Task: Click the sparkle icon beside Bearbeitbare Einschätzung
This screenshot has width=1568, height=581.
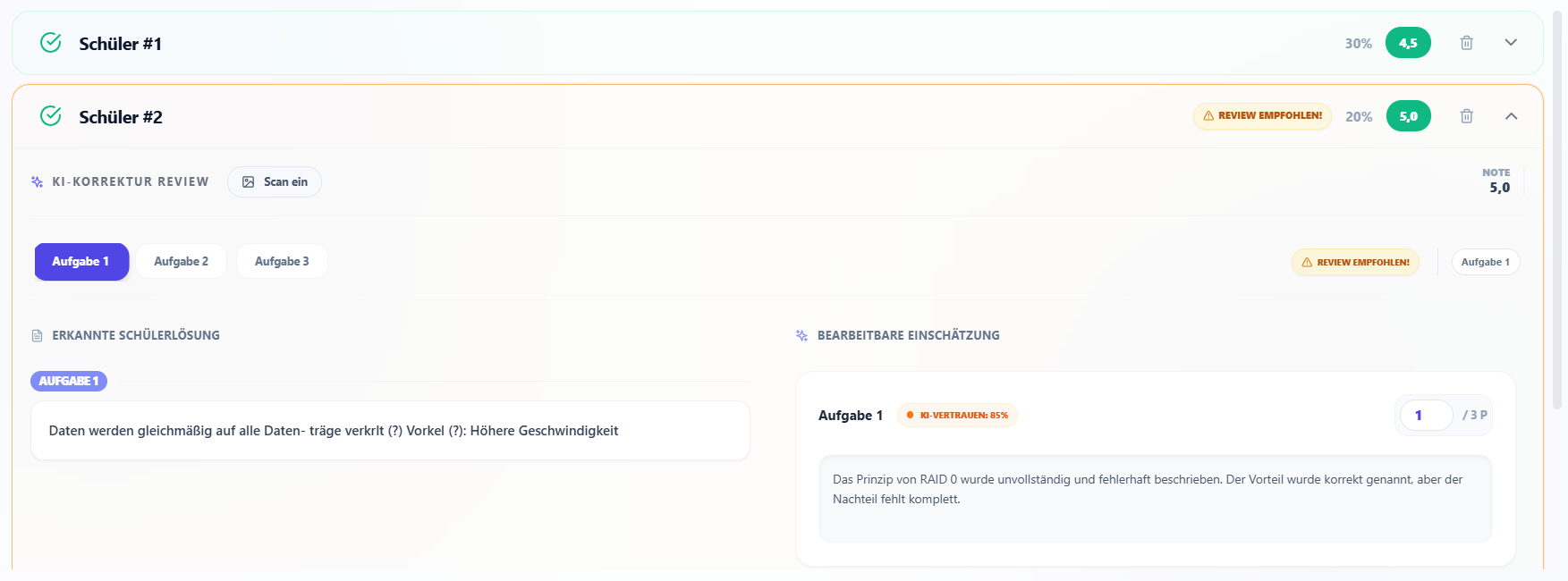Action: [x=802, y=336]
